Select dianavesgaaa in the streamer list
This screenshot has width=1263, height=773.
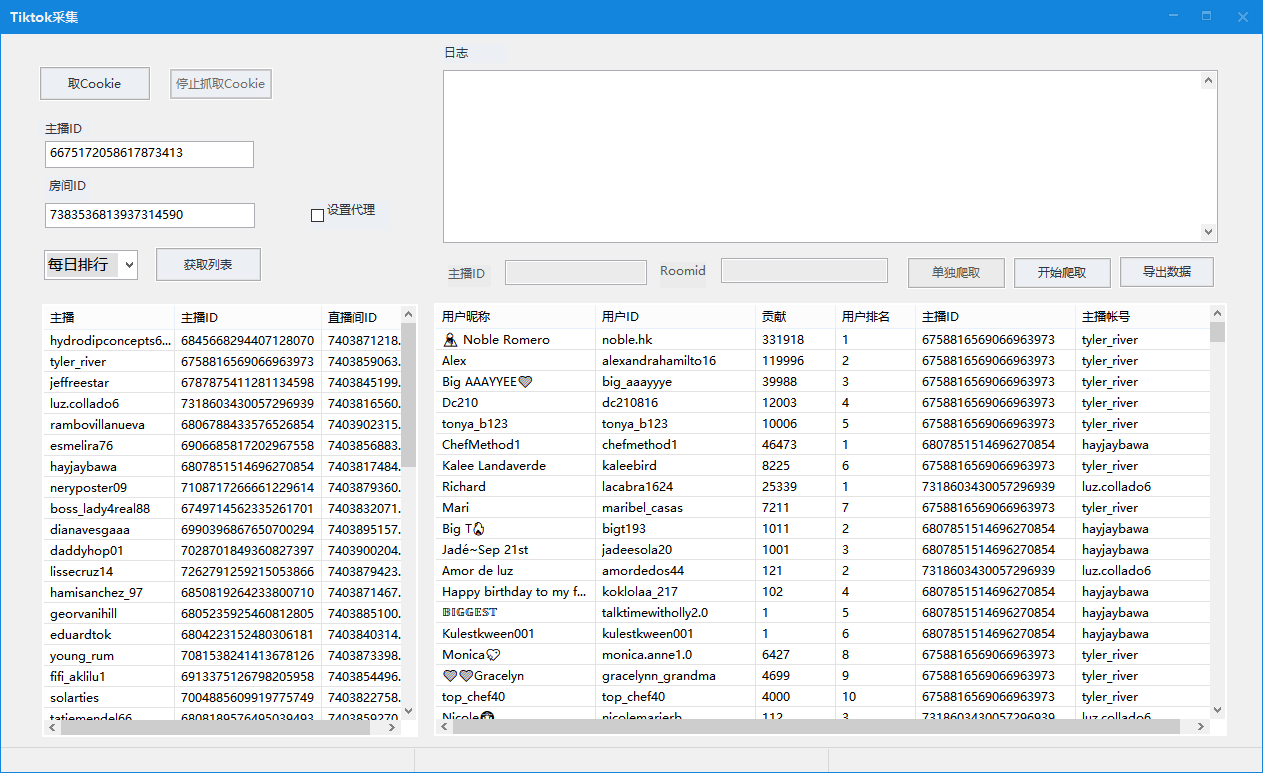[222, 529]
